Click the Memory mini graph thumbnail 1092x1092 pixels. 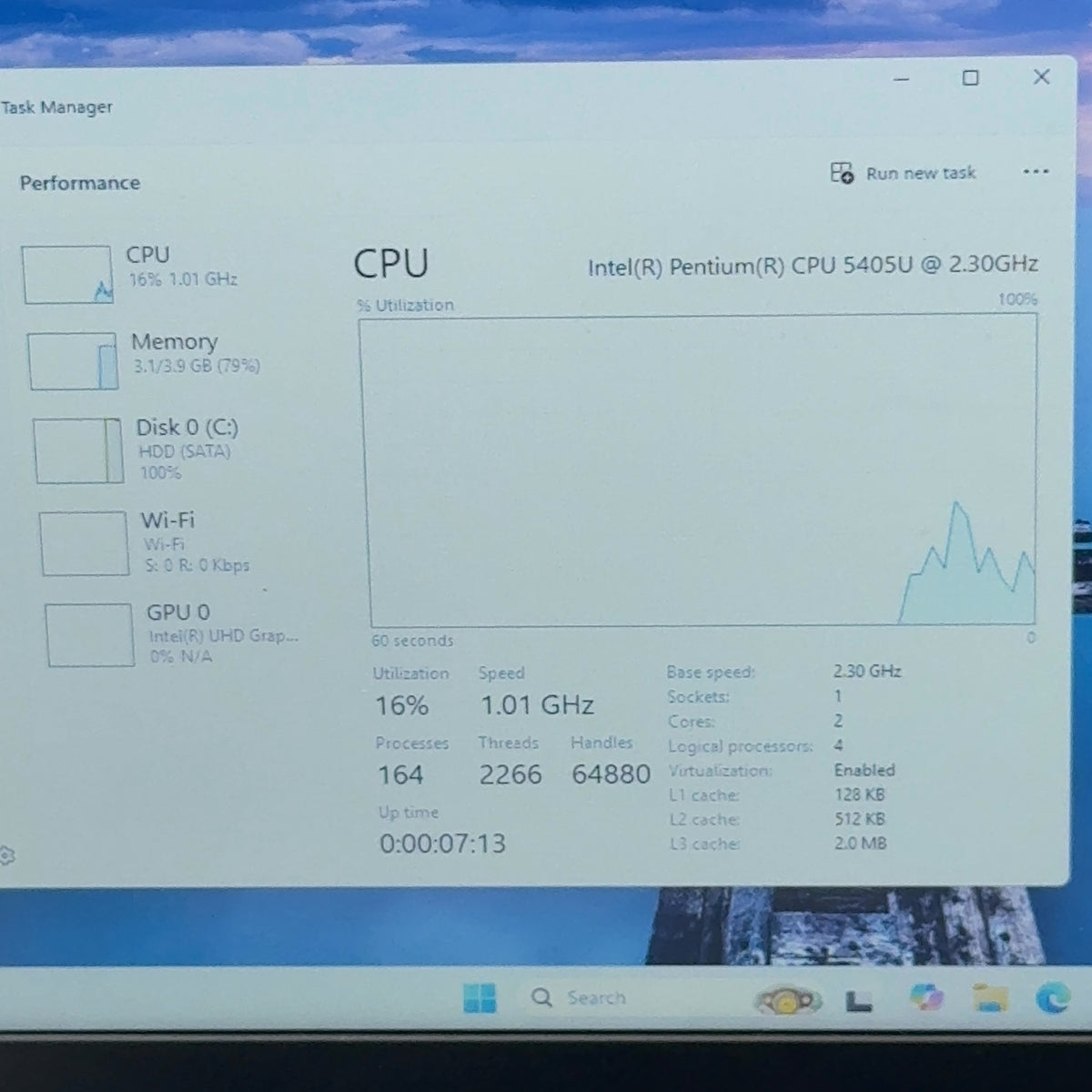tap(73, 361)
